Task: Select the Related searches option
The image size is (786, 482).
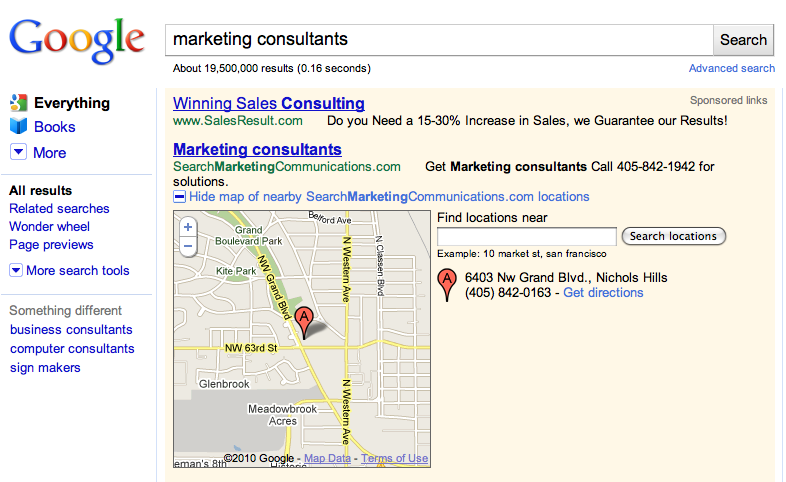Action: click(x=59, y=209)
